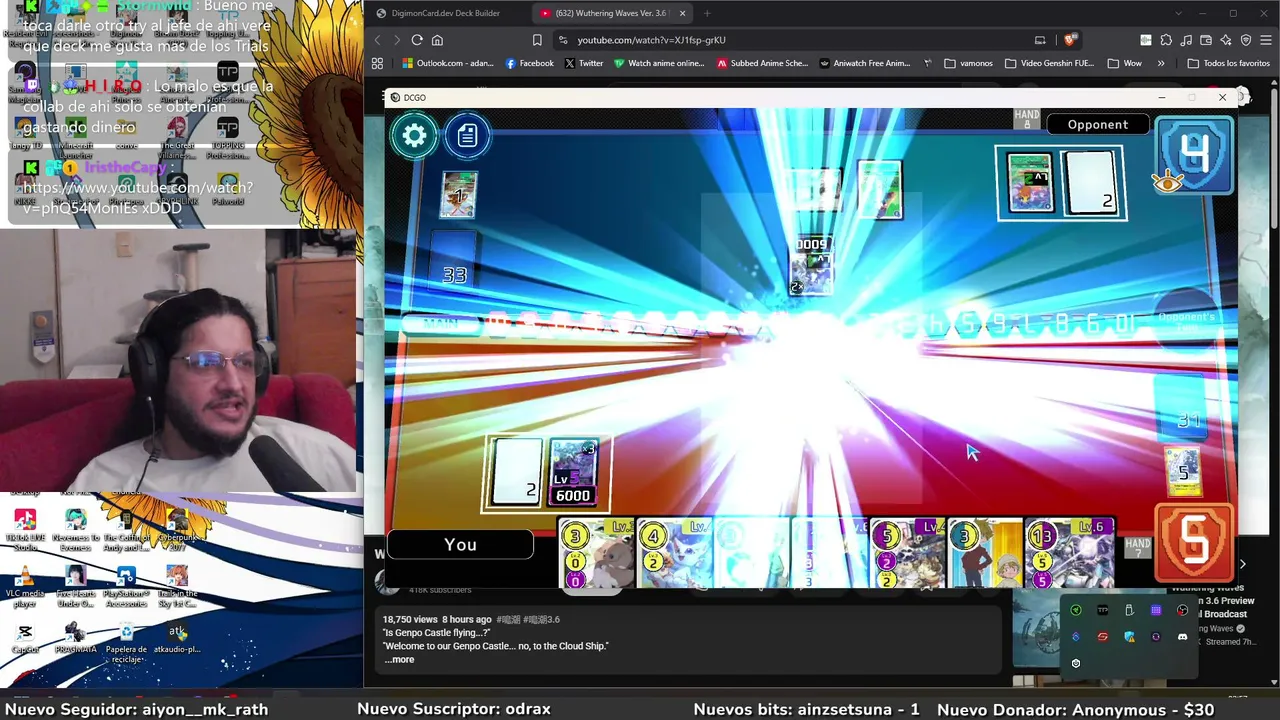Toggle the opponent security eye icon
Image resolution: width=1280 pixels, height=720 pixels.
(x=1167, y=182)
